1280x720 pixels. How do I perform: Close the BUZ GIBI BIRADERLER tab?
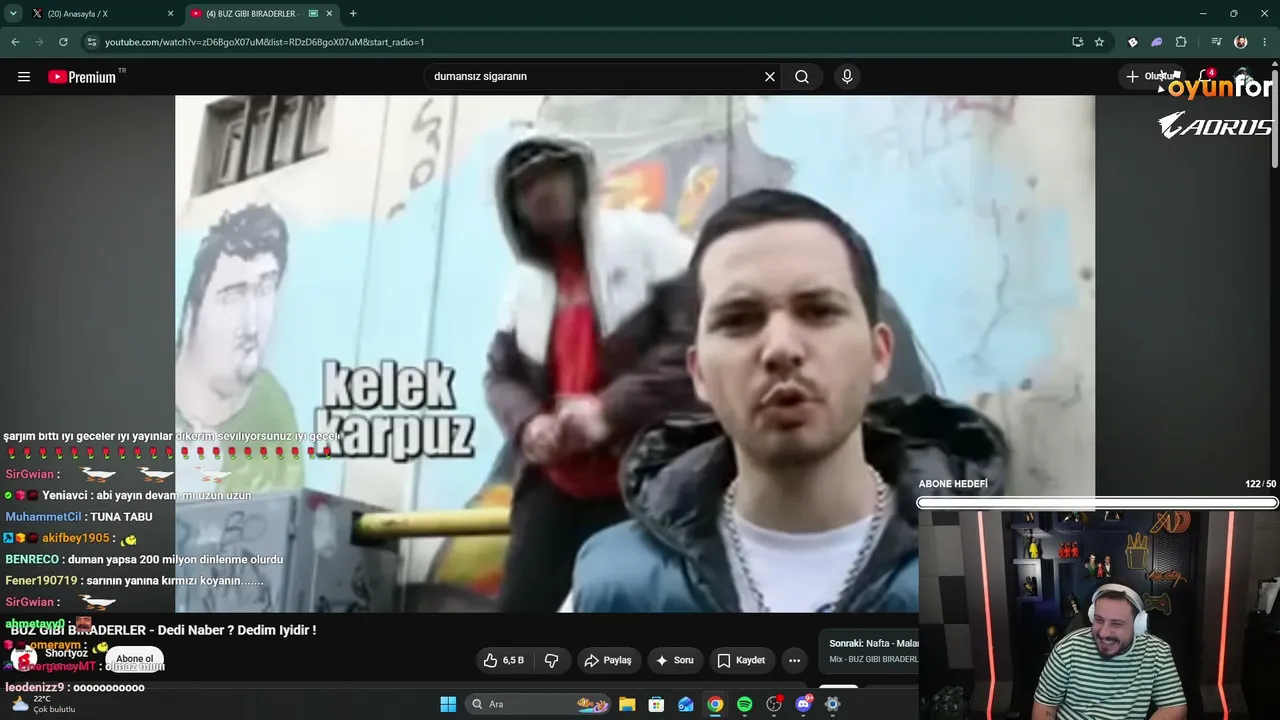pyautogui.click(x=329, y=14)
